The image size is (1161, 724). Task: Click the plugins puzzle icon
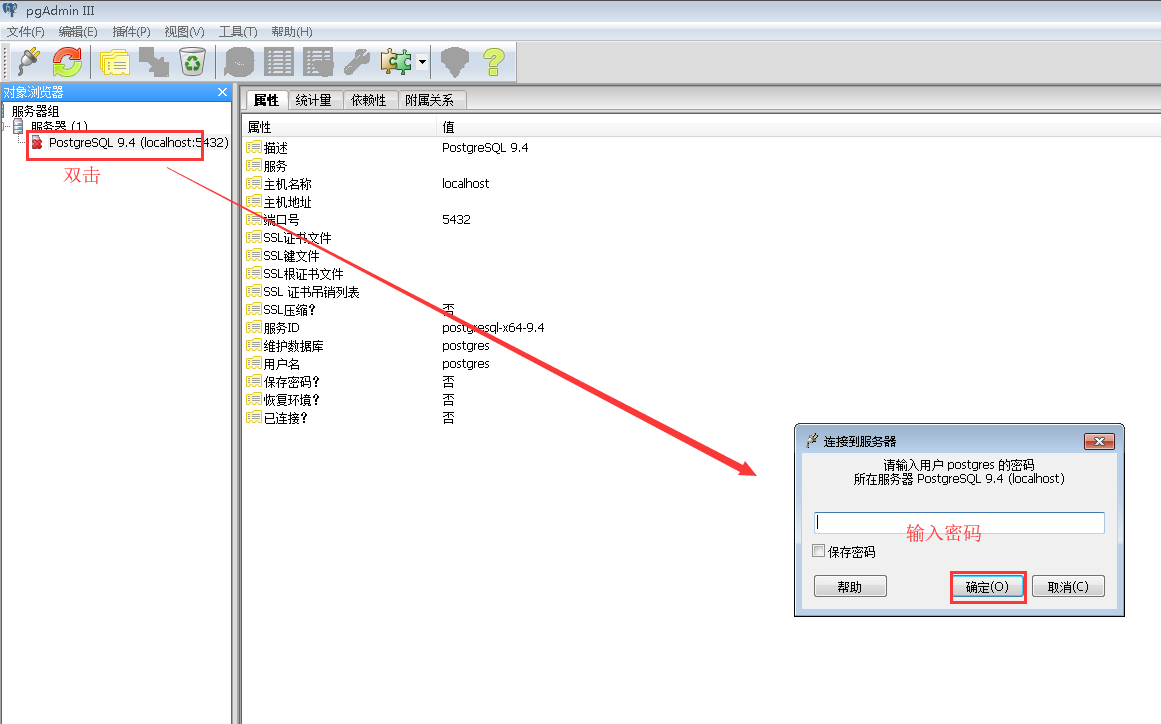(x=396, y=62)
